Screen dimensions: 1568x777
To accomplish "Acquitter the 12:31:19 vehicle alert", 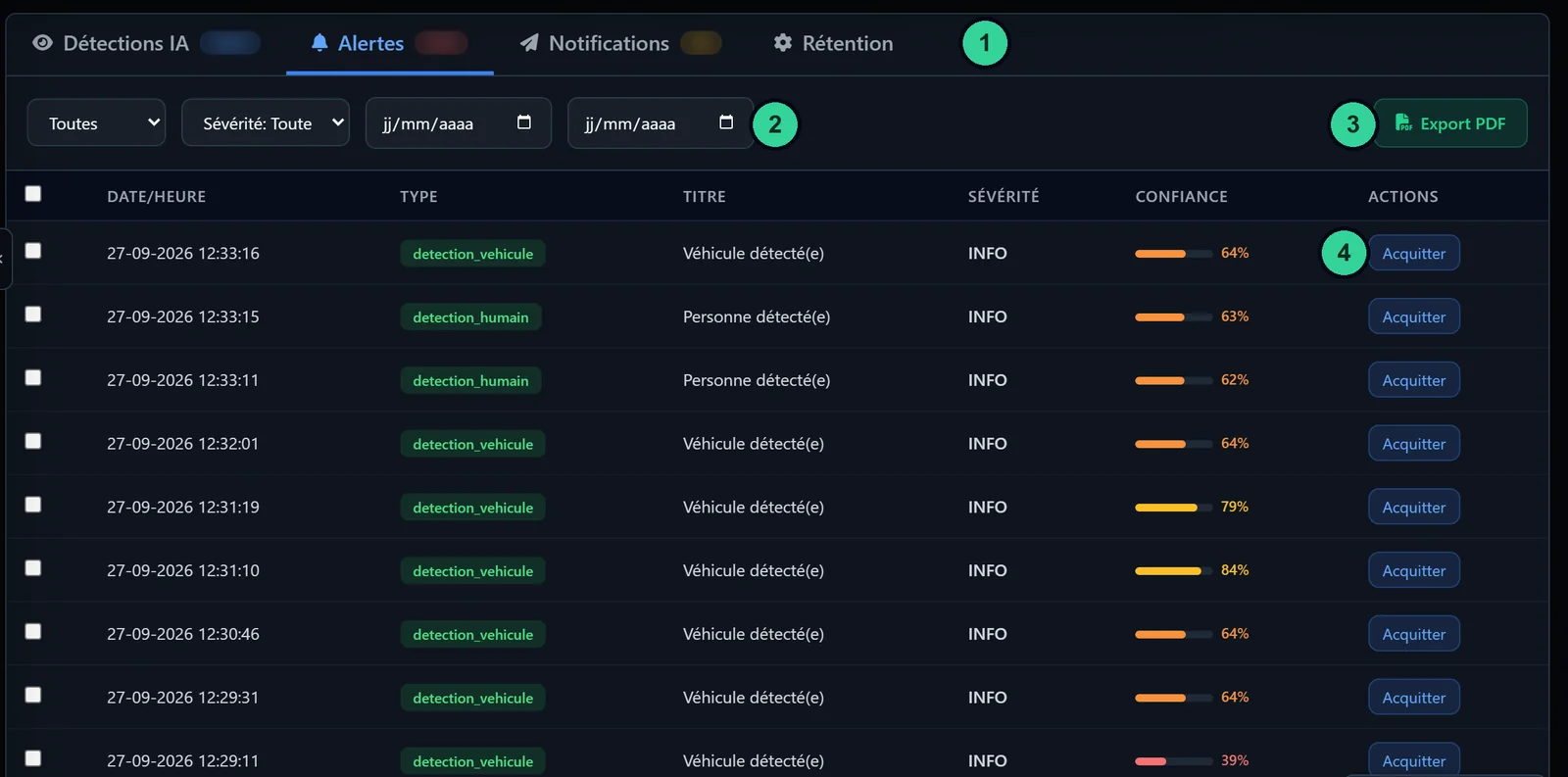I will click(x=1414, y=507).
